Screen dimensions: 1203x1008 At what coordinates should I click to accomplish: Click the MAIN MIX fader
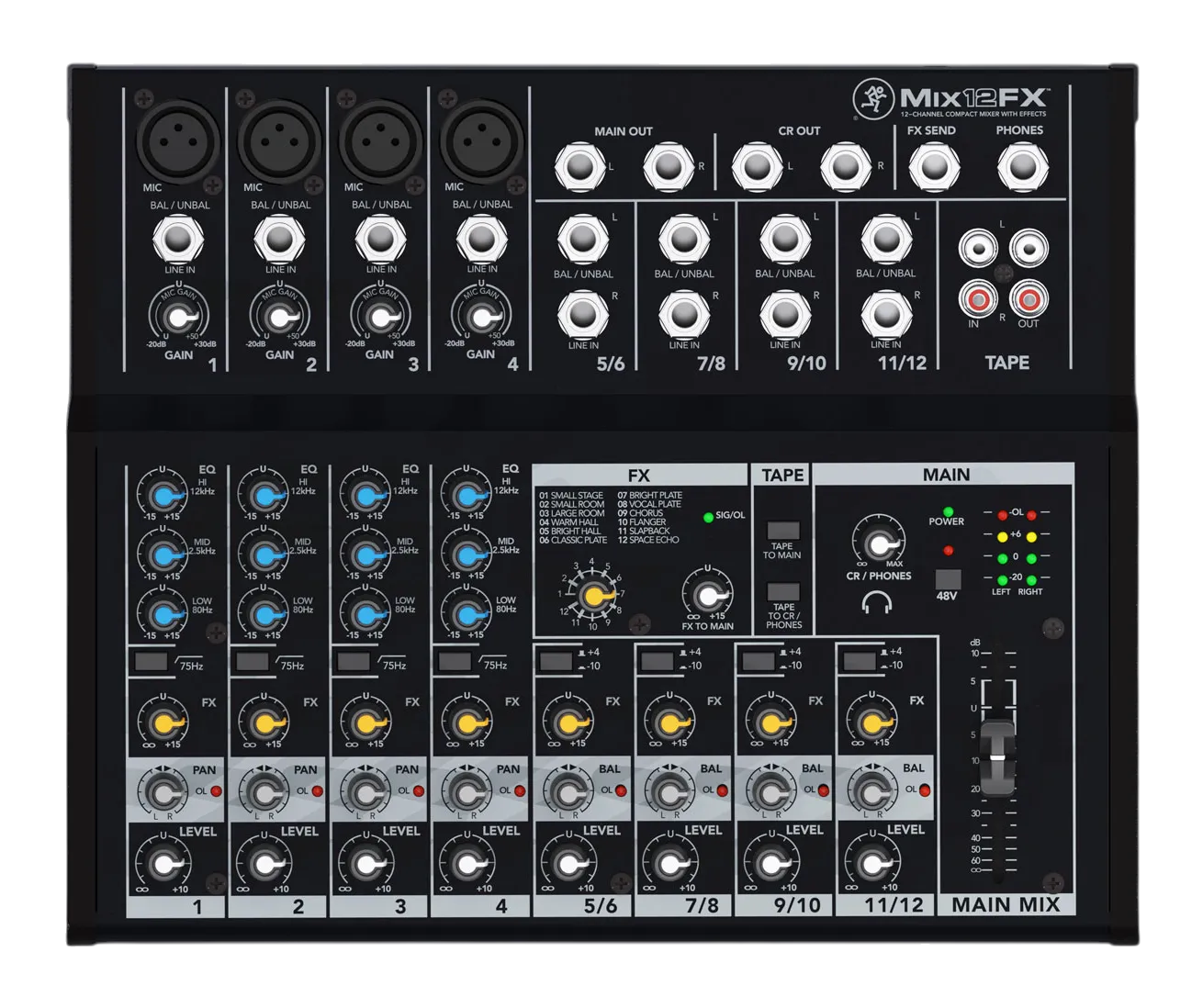tap(997, 758)
